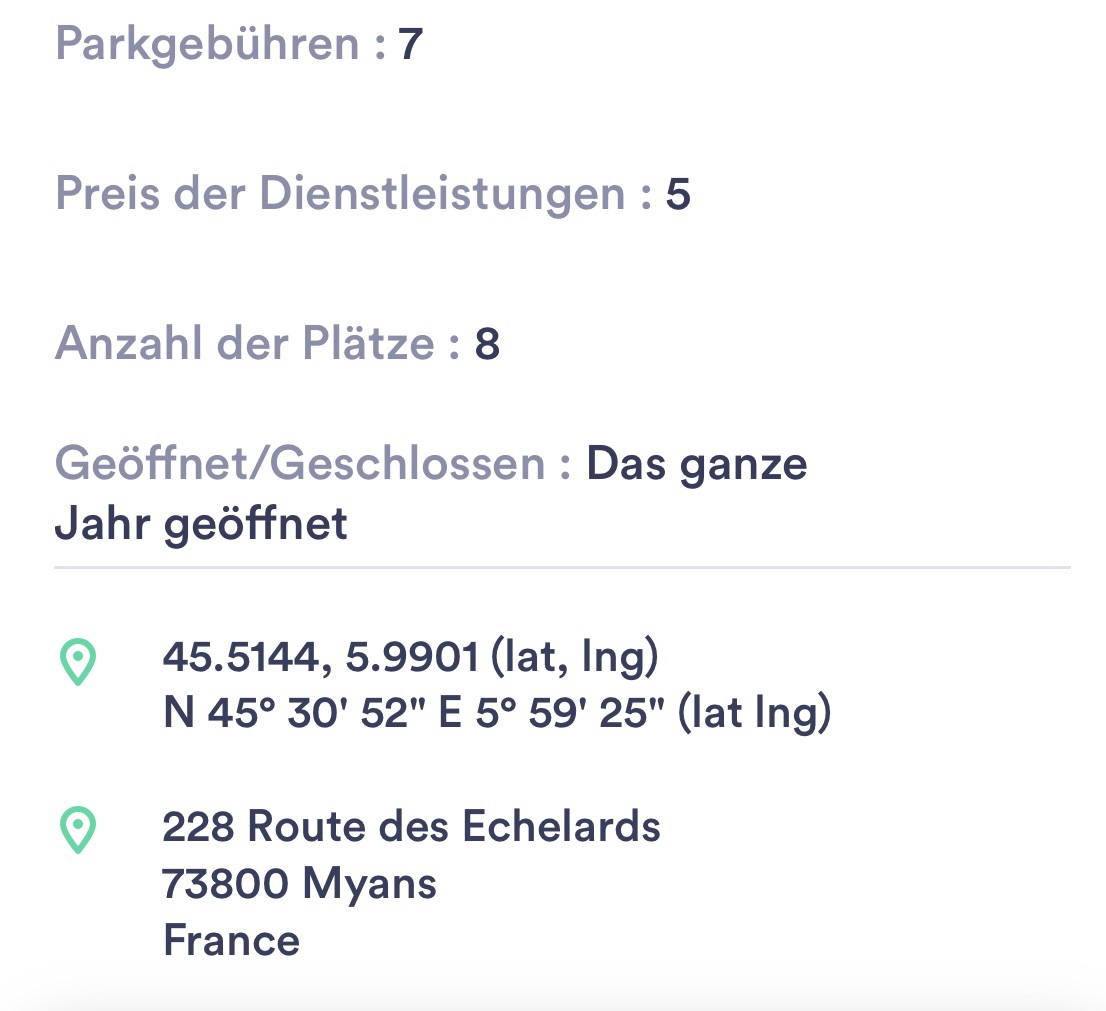Screen dimensions: 1106x1011
Task: Click "(lat, lng)" after the decimal coordinates
Action: tap(574, 657)
